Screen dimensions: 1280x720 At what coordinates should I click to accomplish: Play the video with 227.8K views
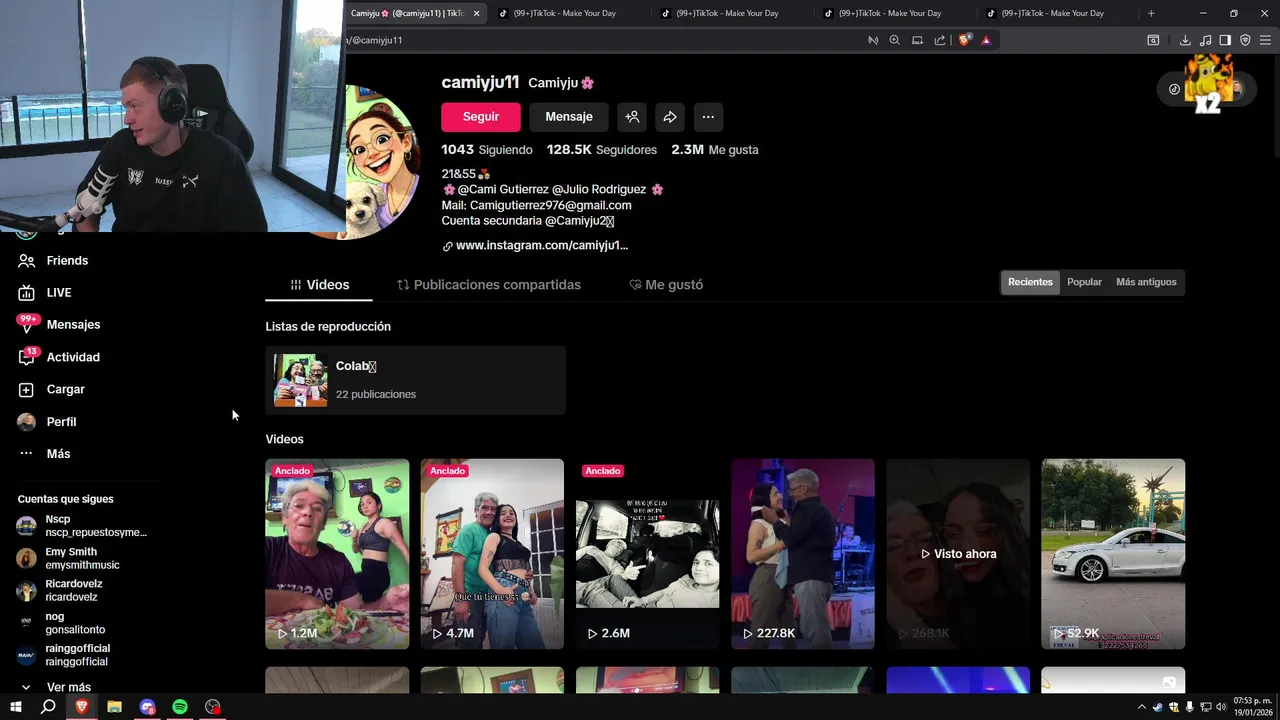803,554
